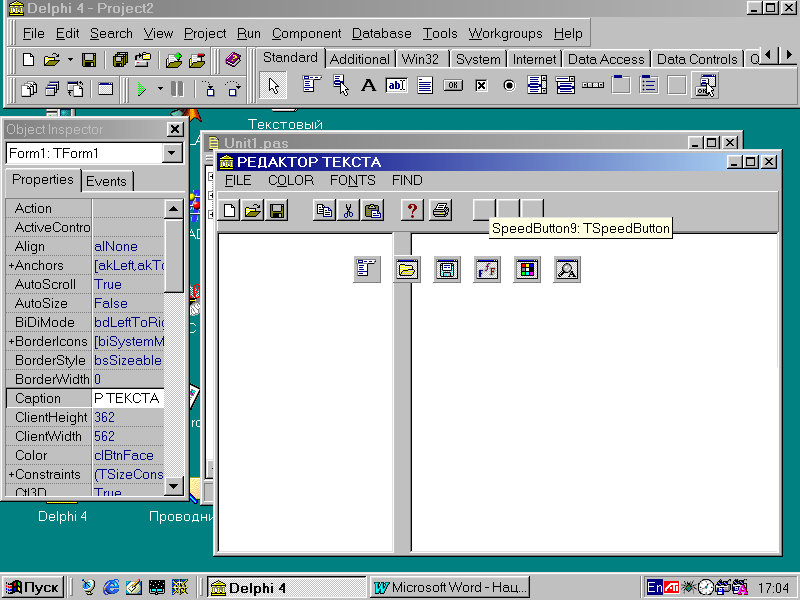Open the reopen dropdown arrow beside Open icon
The width and height of the screenshot is (800, 600).
click(x=70, y=60)
